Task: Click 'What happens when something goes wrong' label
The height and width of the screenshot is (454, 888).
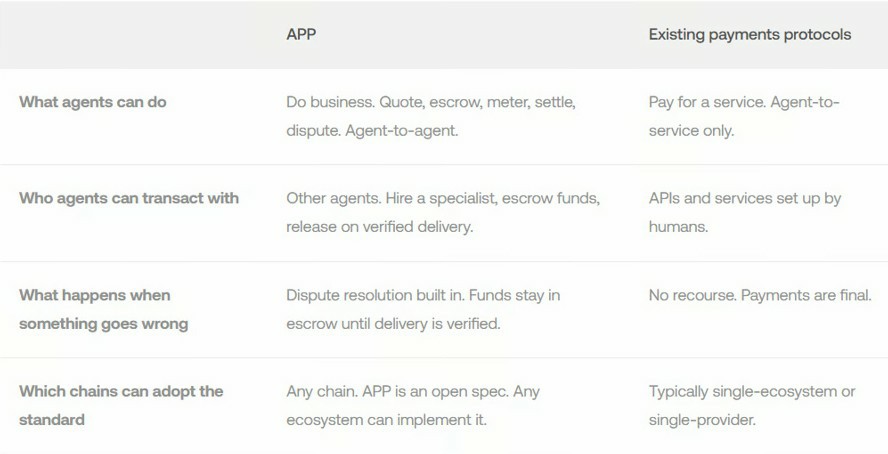Action: (x=103, y=309)
